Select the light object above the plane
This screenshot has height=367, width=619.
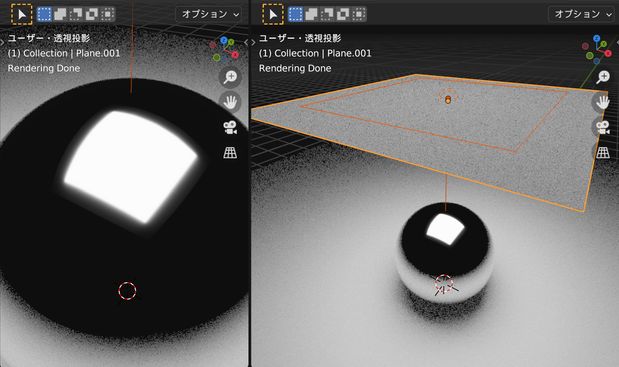pos(448,99)
